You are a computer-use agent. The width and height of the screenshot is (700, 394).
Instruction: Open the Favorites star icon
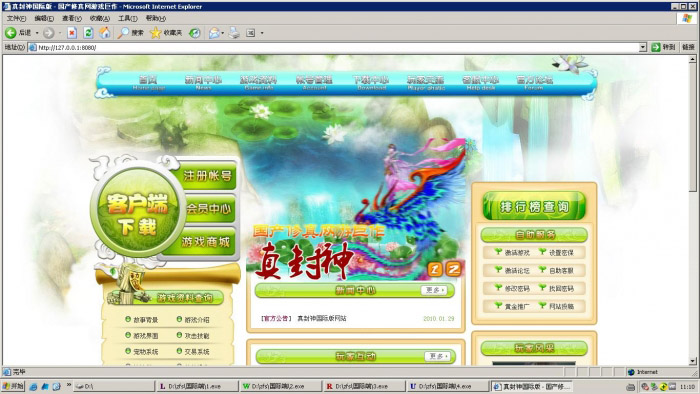click(x=155, y=33)
